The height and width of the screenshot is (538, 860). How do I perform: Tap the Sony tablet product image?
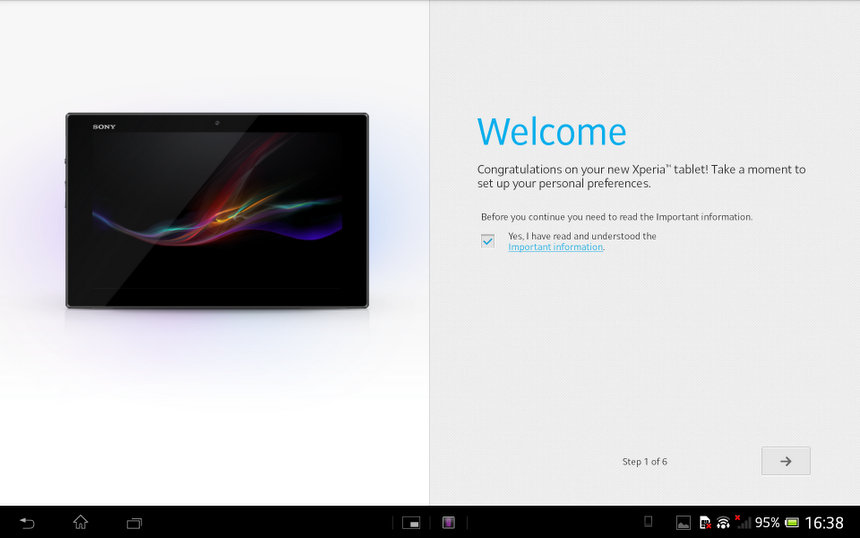coord(217,211)
